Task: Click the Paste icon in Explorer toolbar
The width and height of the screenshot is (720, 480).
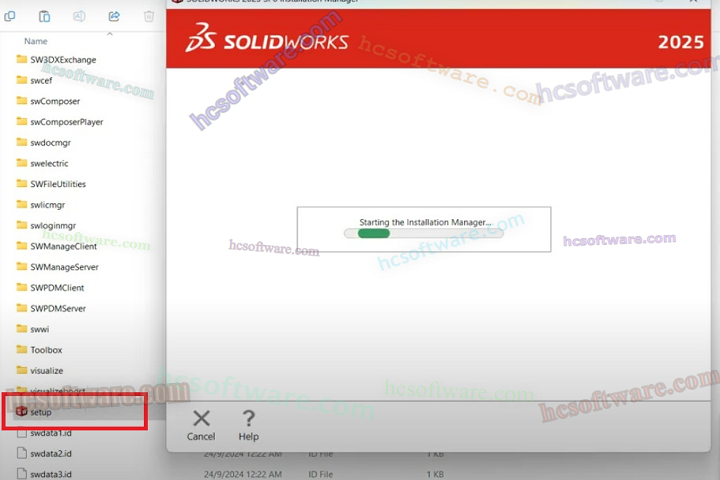Action: (45, 17)
